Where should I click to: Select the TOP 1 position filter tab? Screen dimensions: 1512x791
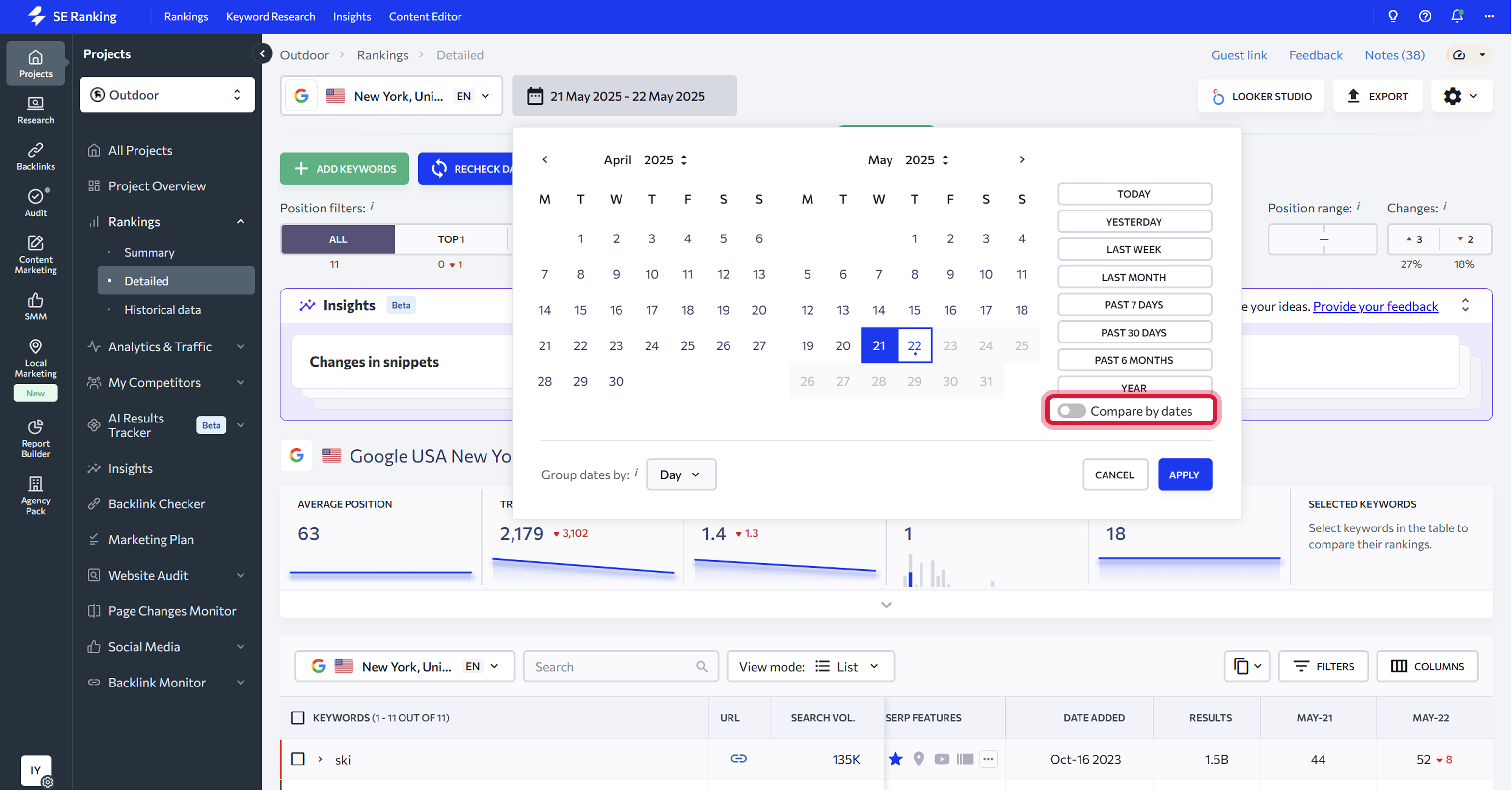[x=451, y=239]
